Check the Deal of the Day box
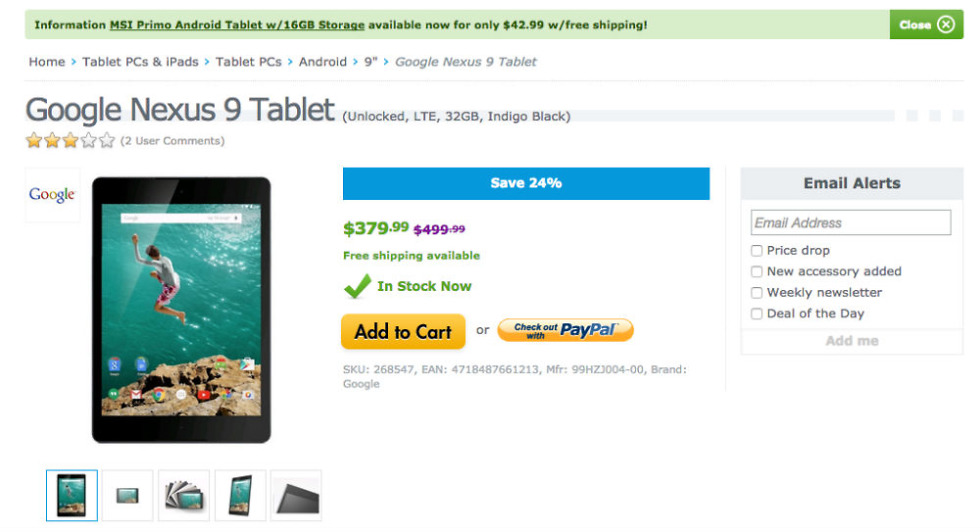This screenshot has height=532, width=980. 757,314
